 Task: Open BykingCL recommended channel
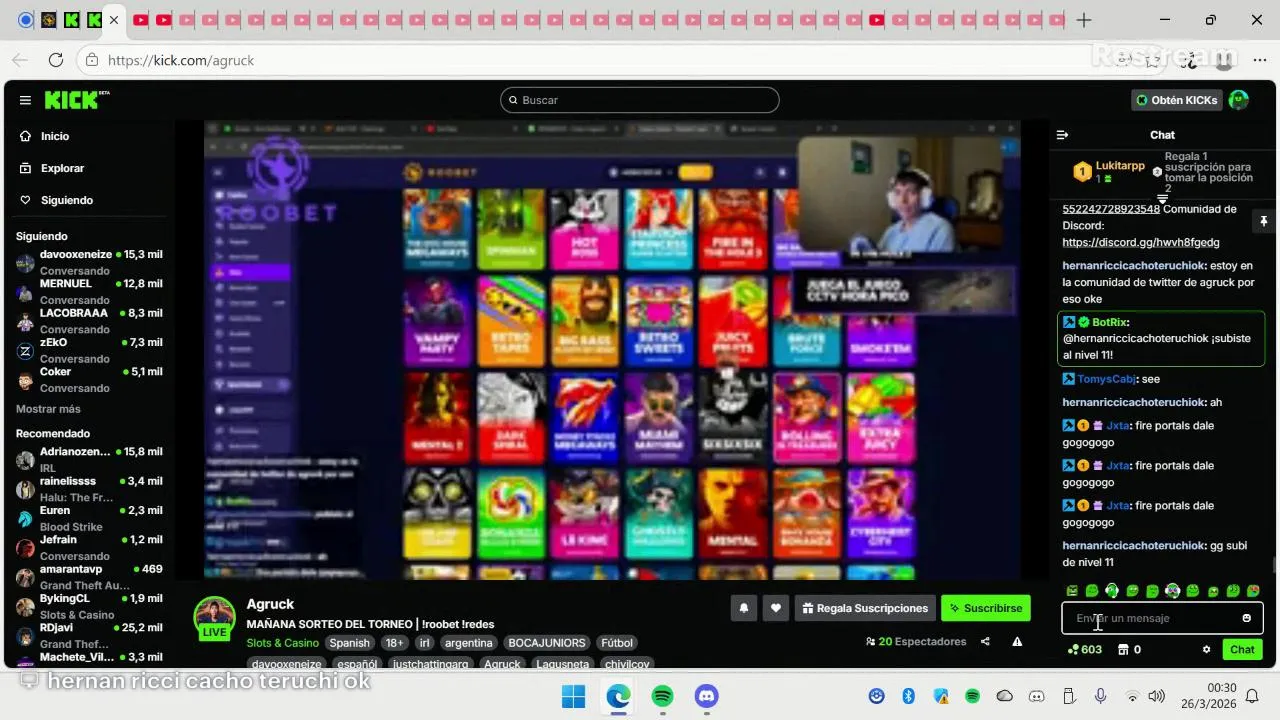(x=88, y=606)
